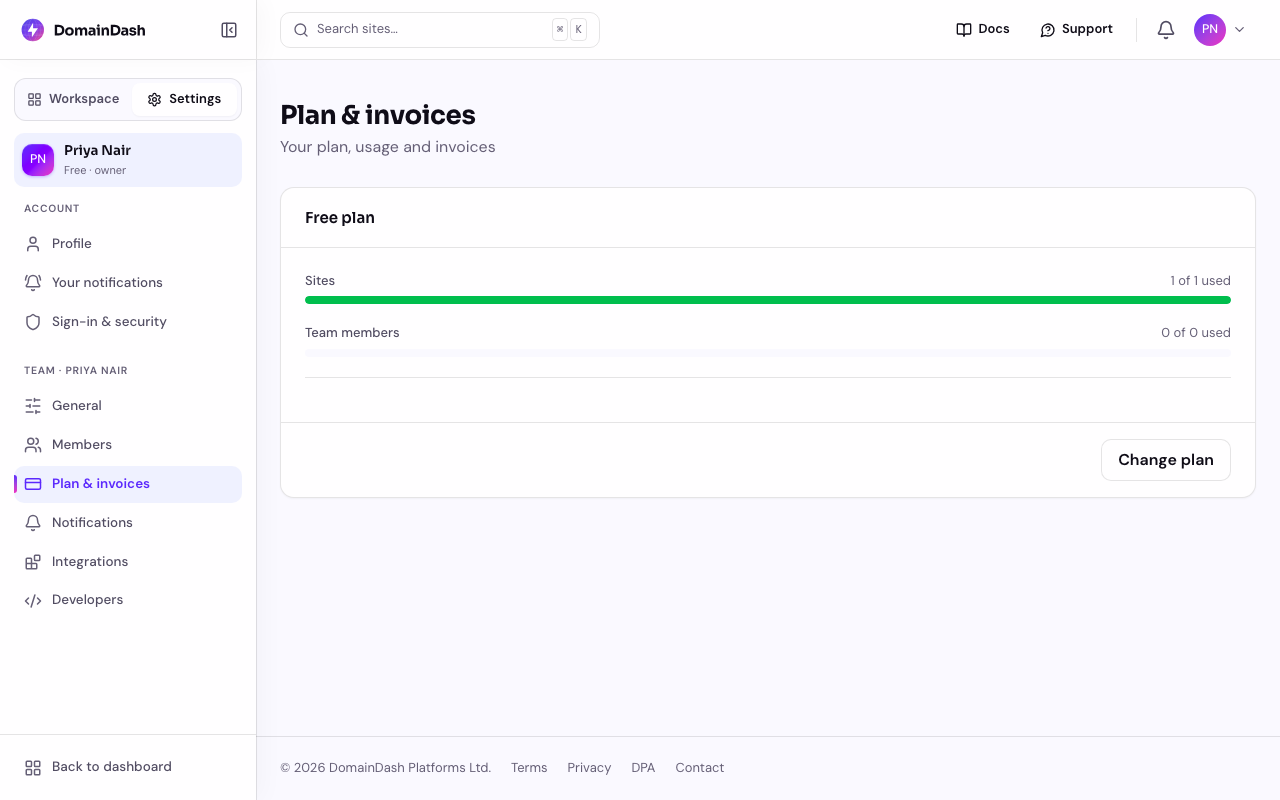Select Plan & invoices in sidebar

point(128,484)
